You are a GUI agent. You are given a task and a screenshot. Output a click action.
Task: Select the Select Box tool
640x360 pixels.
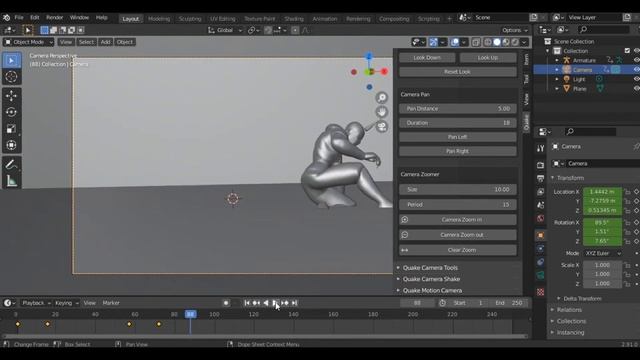click(x=11, y=60)
